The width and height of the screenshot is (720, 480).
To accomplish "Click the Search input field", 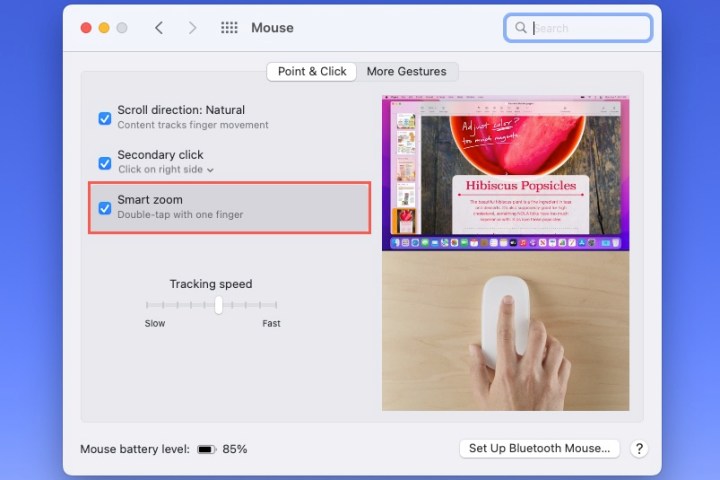I will (578, 28).
